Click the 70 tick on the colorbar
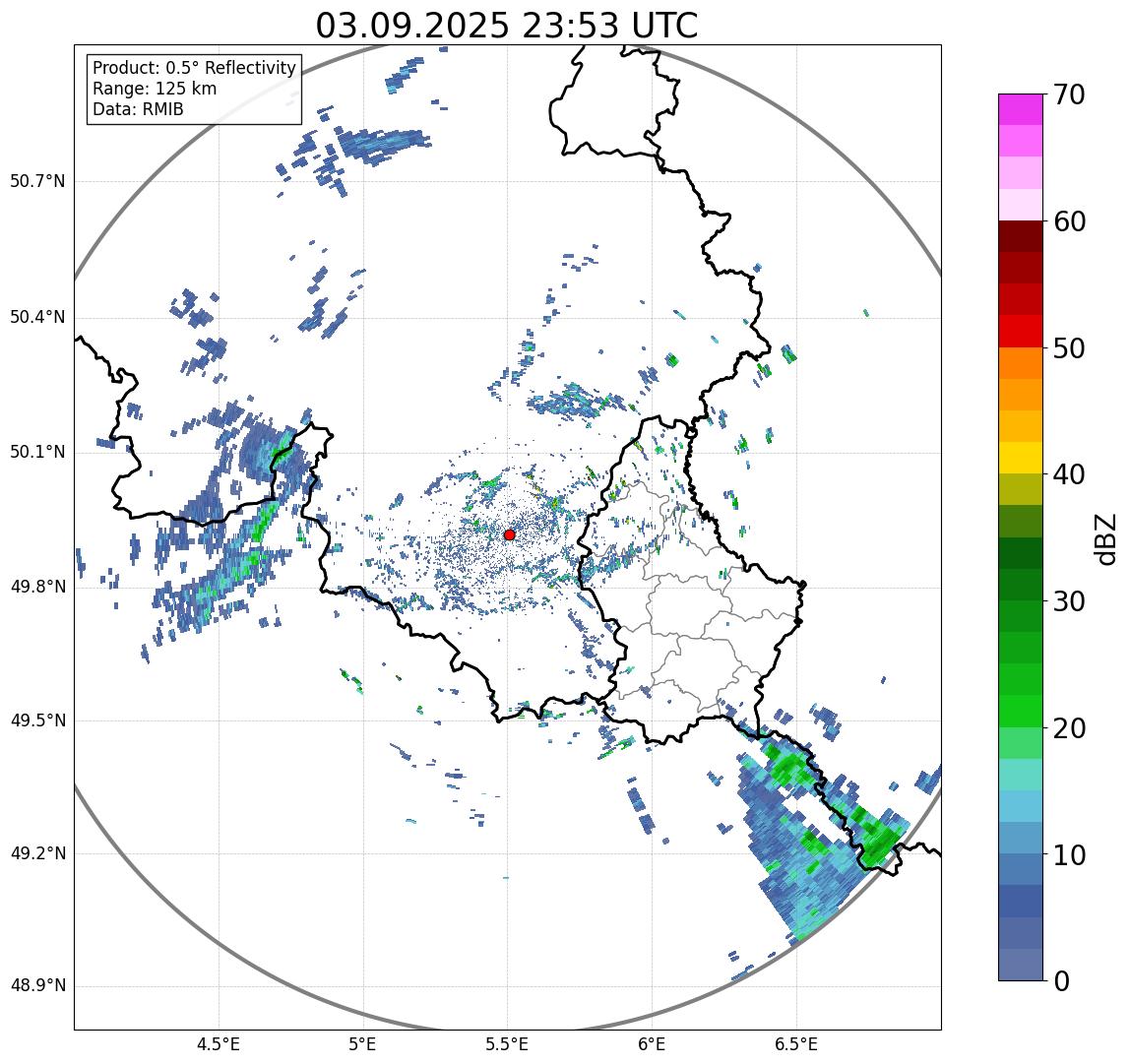This screenshot has height=1064, width=1130. pyautogui.click(x=1069, y=94)
